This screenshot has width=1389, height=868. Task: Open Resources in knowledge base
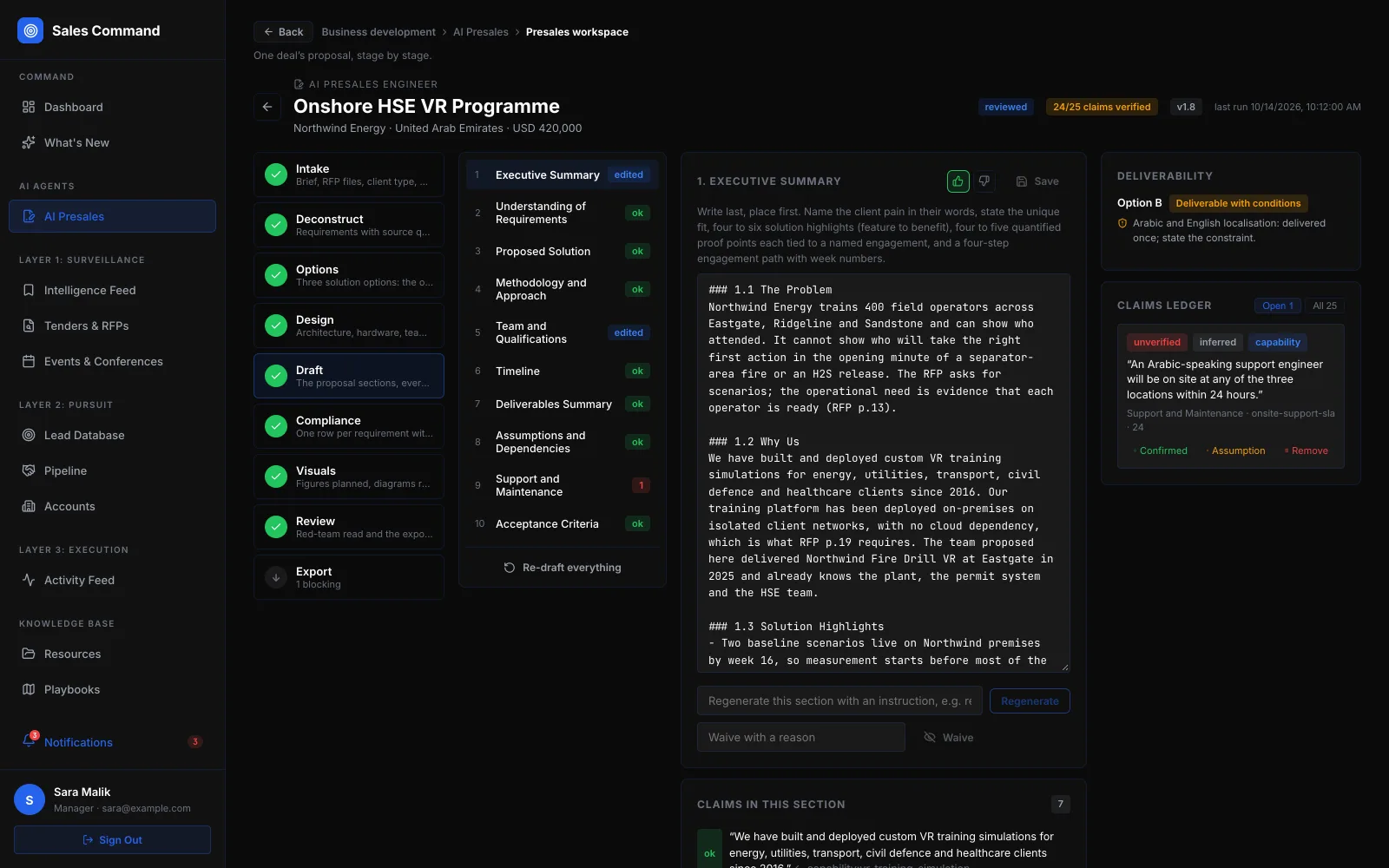[x=112, y=654]
